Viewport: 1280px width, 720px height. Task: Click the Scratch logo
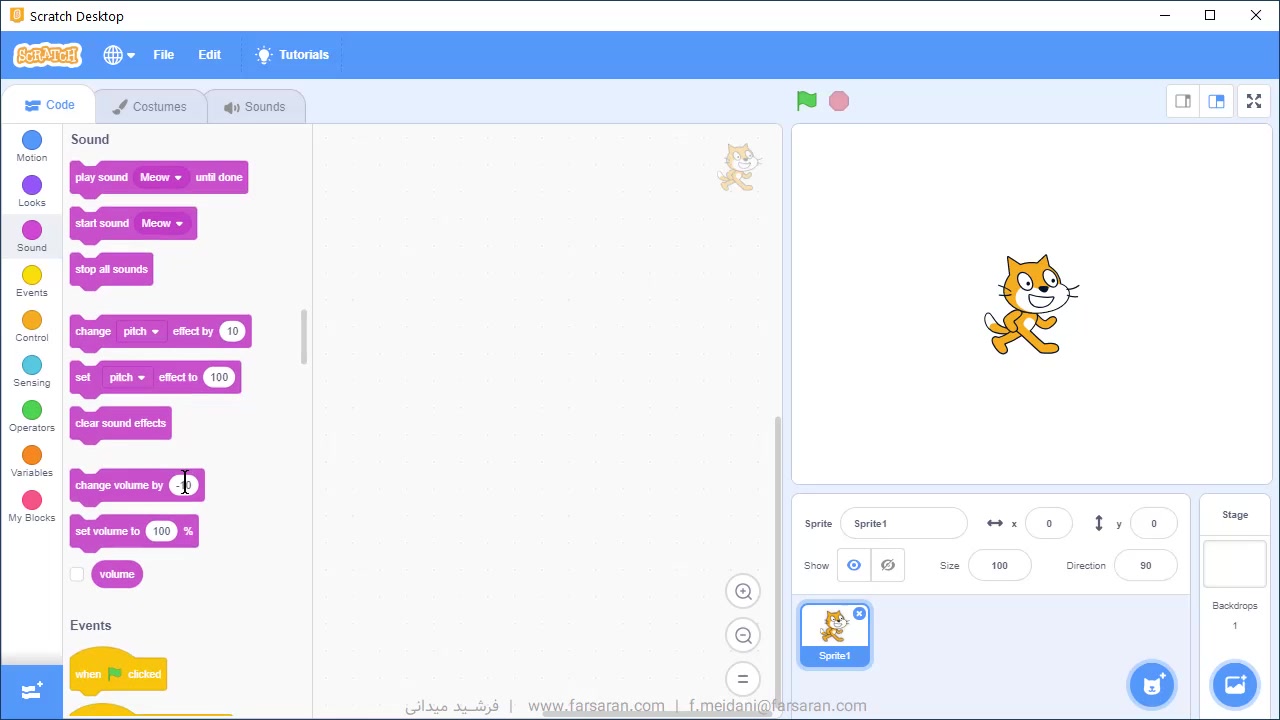pos(47,55)
